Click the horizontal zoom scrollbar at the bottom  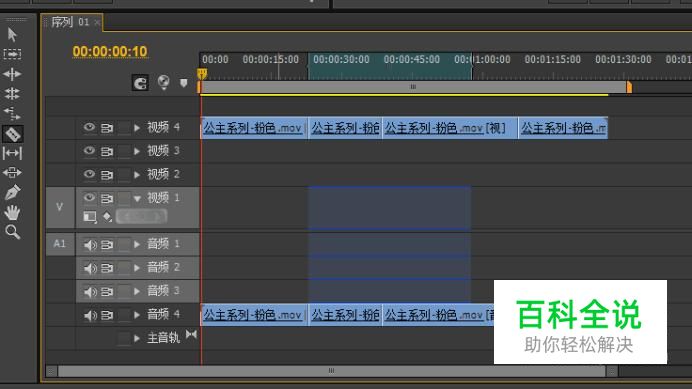coord(331,371)
